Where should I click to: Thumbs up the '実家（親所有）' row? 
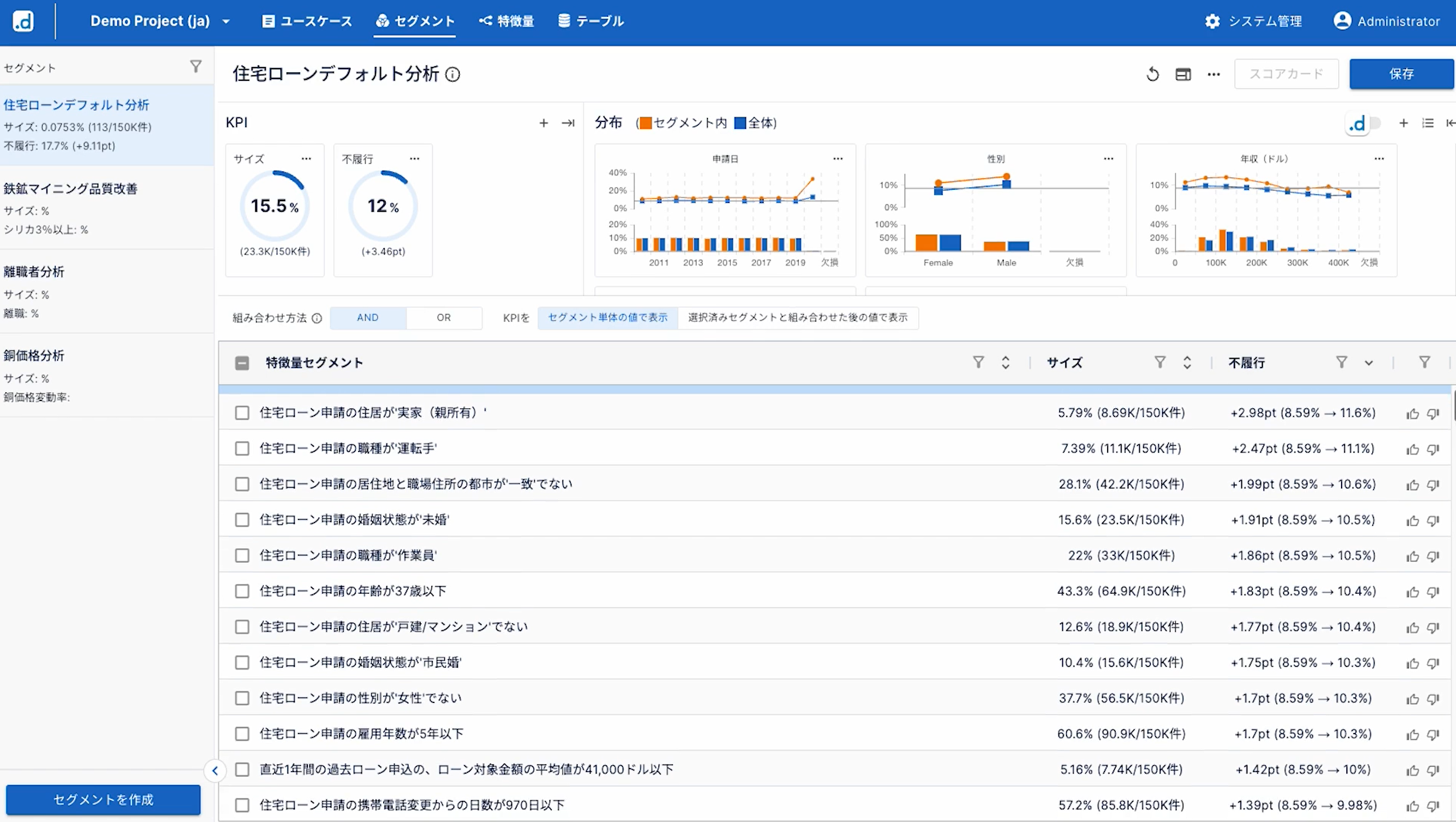pos(1412,414)
